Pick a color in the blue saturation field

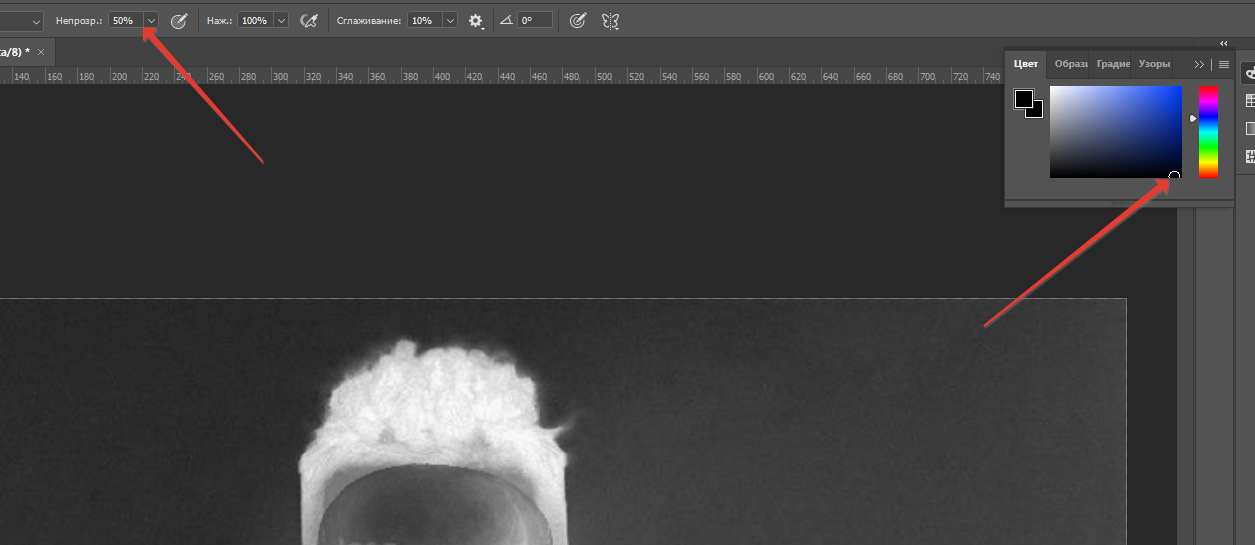[1115, 132]
